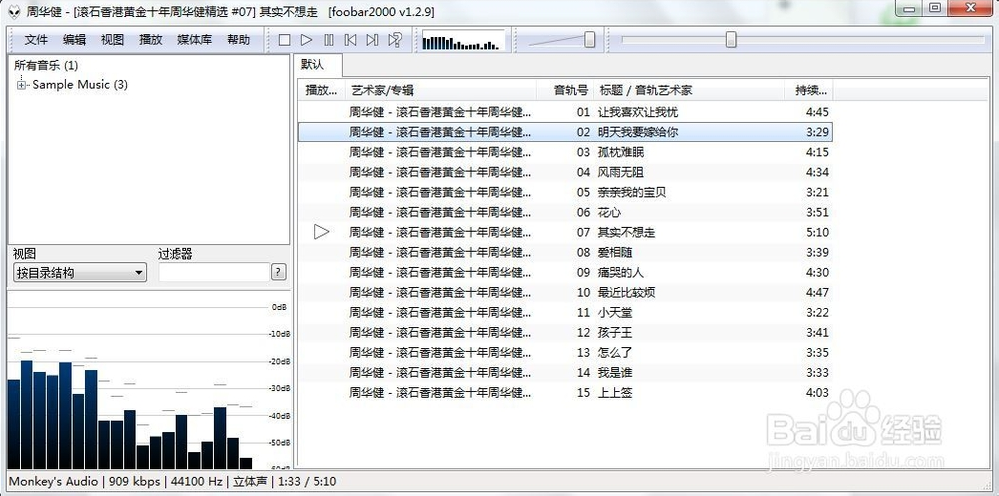Select track 12 孩子王
The image size is (999, 496).
point(566,332)
